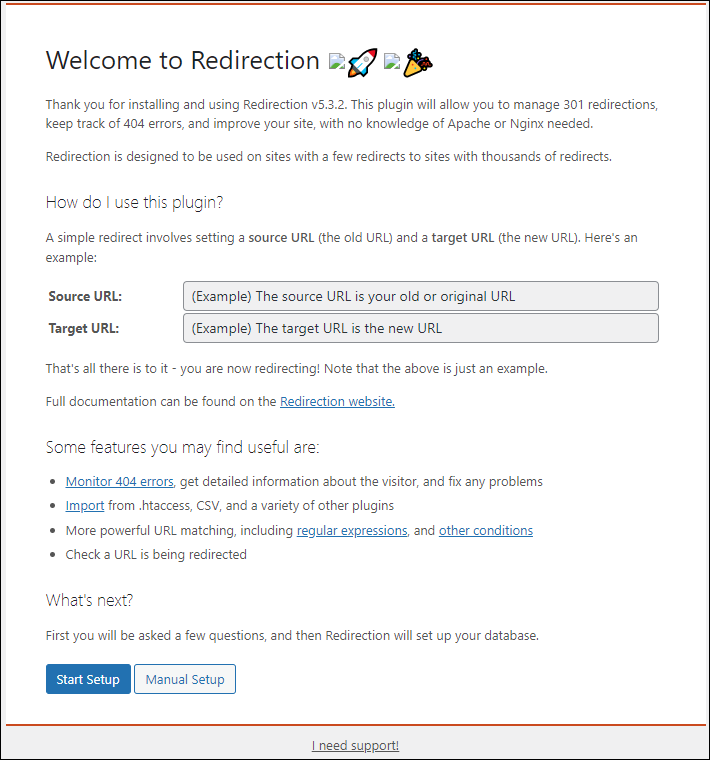Click the Check a URL is being redirected item
Viewport: 710px width, 760px height.
point(156,554)
